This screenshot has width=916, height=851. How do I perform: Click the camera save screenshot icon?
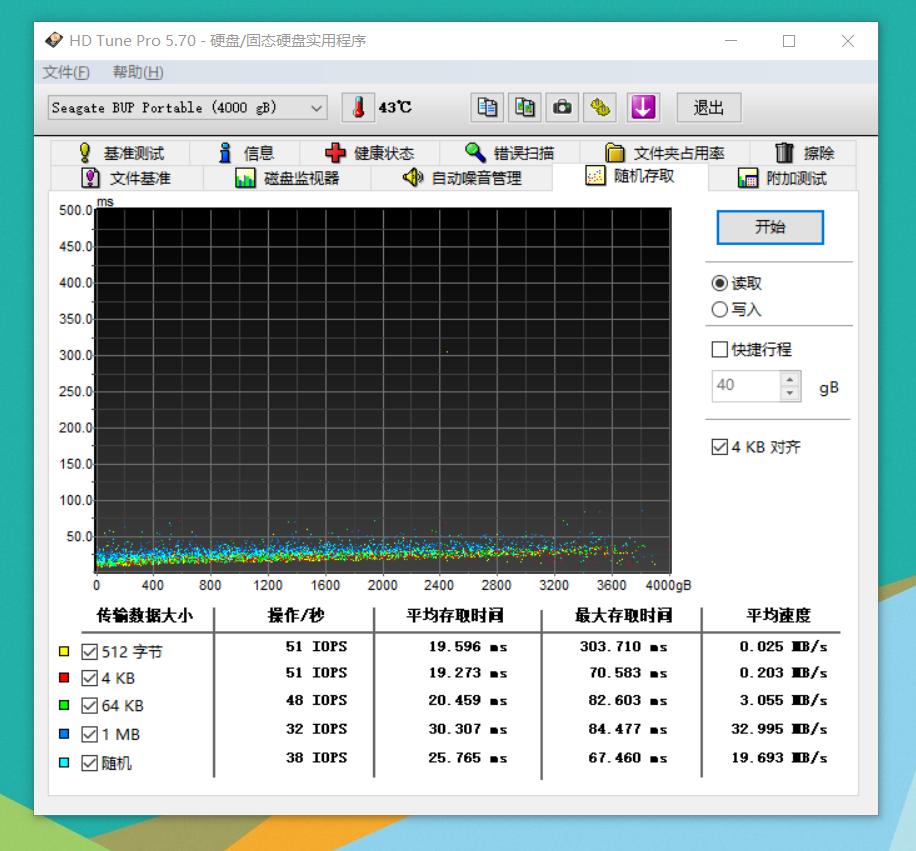(x=562, y=107)
